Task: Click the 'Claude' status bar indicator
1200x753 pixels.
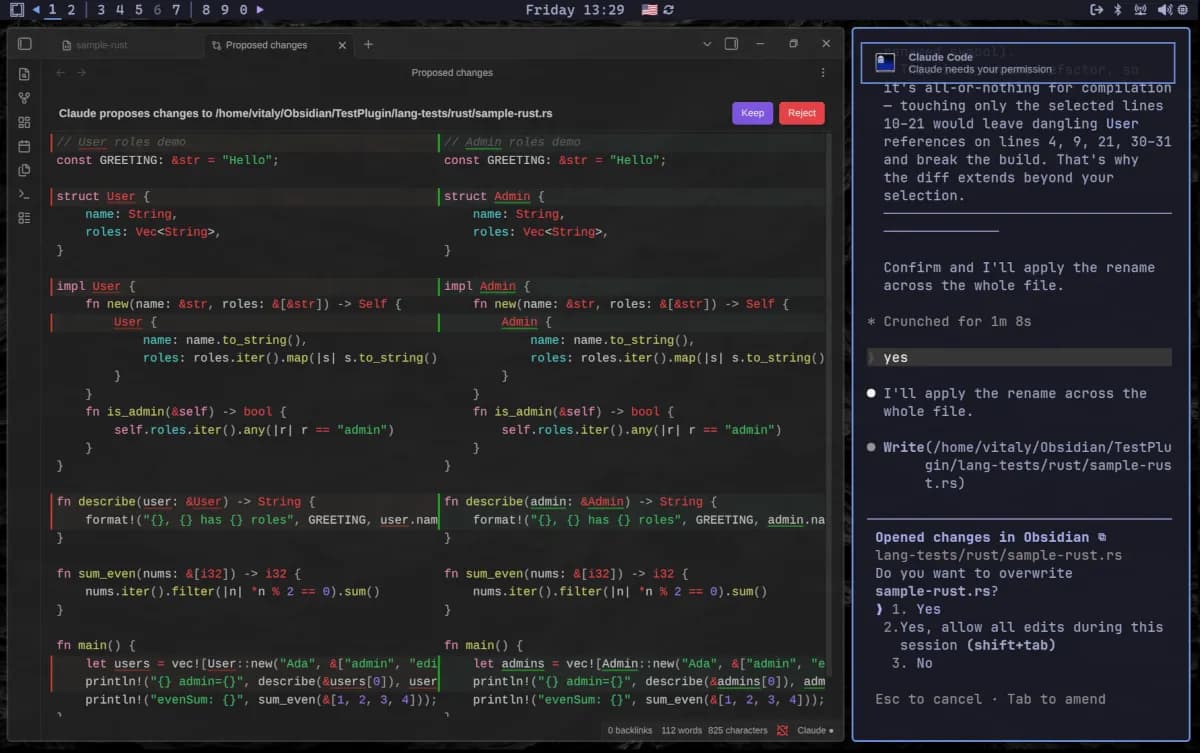Action: pos(815,731)
